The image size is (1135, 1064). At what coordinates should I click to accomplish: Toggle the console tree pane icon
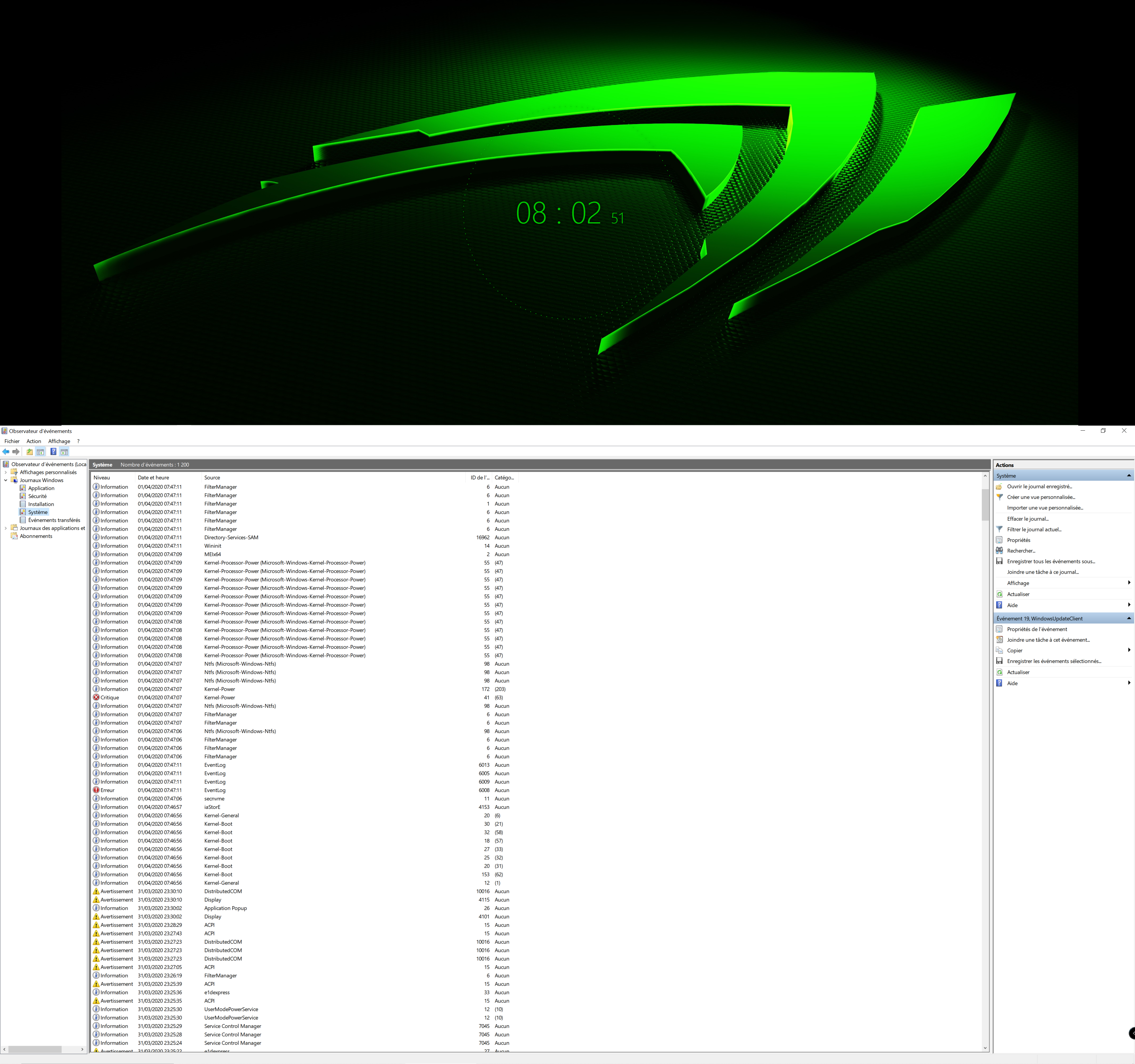[x=40, y=452]
